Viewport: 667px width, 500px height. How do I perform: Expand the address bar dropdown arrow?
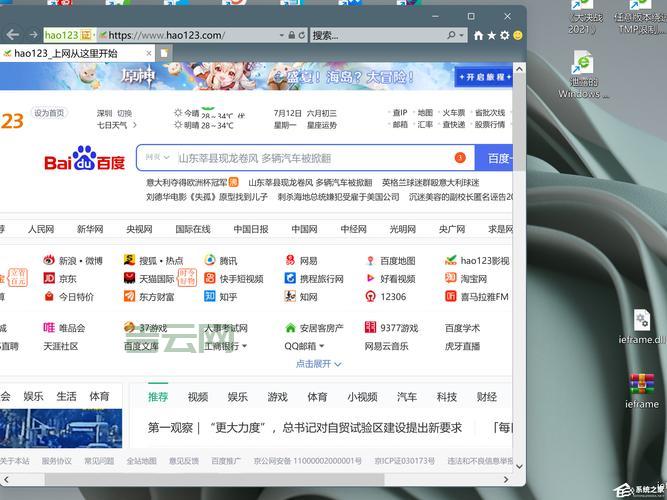tap(282, 35)
